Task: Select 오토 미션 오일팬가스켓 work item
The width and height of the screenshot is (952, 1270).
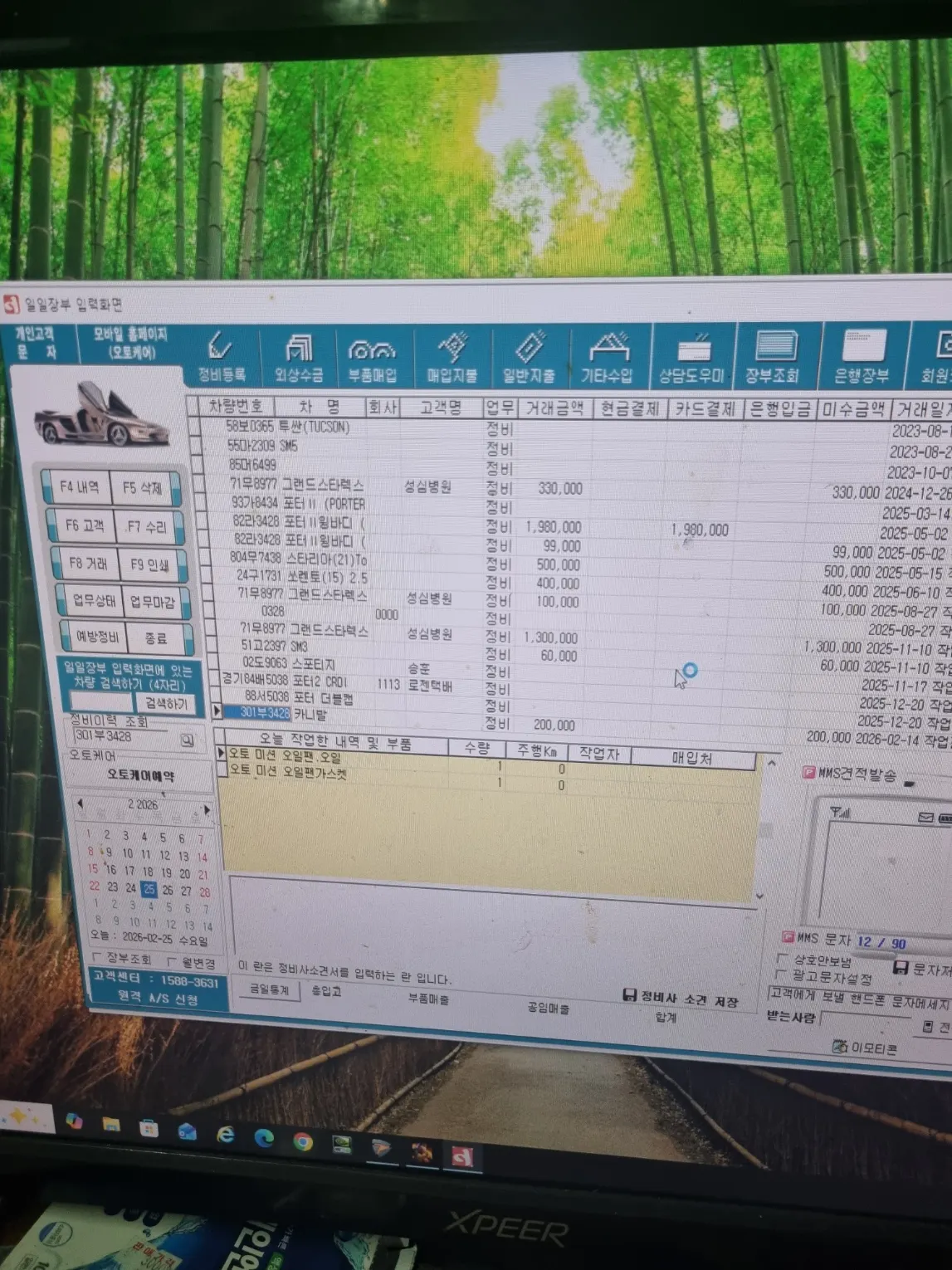Action: click(x=490, y=778)
